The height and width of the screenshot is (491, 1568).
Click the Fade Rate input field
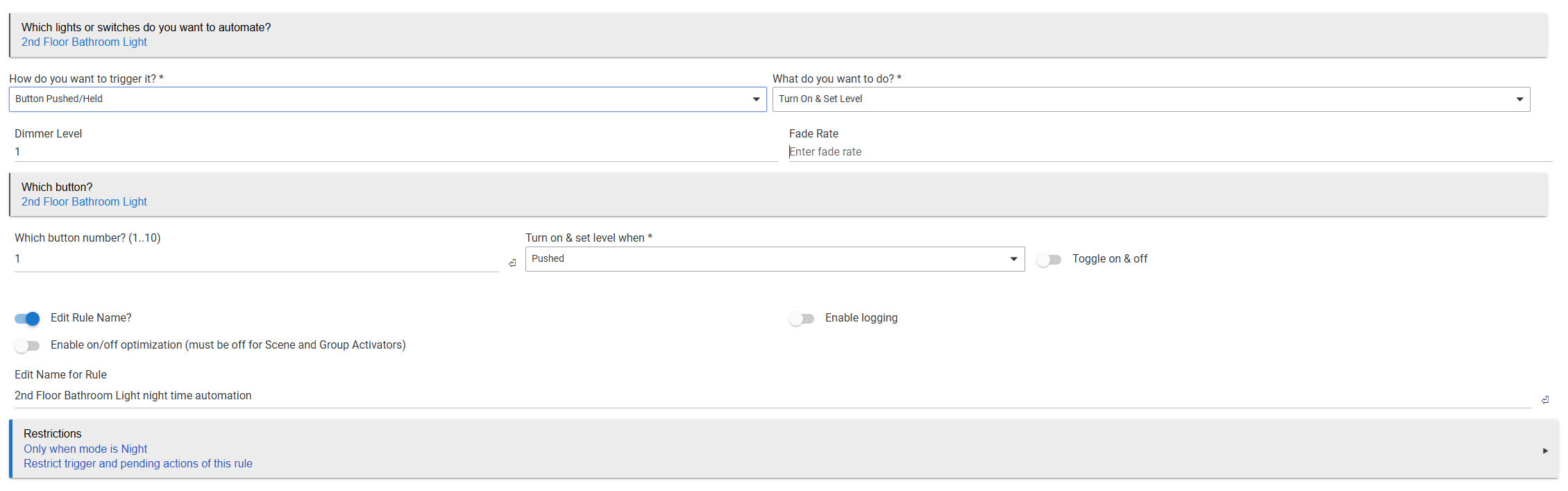pyautogui.click(x=1170, y=152)
